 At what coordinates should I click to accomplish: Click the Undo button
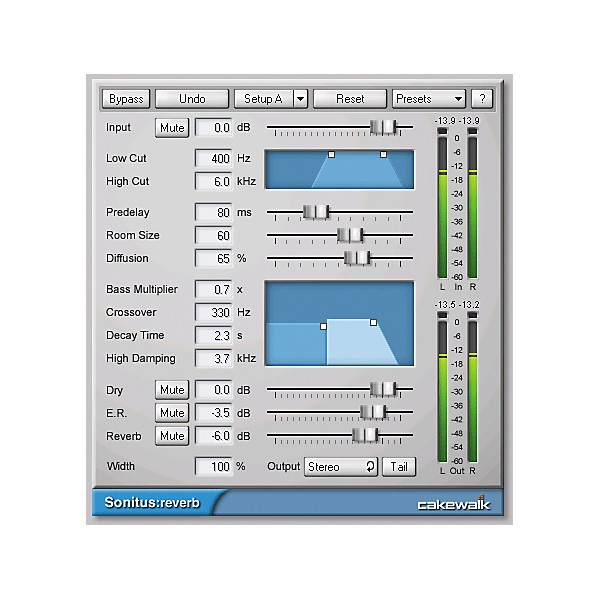[192, 99]
